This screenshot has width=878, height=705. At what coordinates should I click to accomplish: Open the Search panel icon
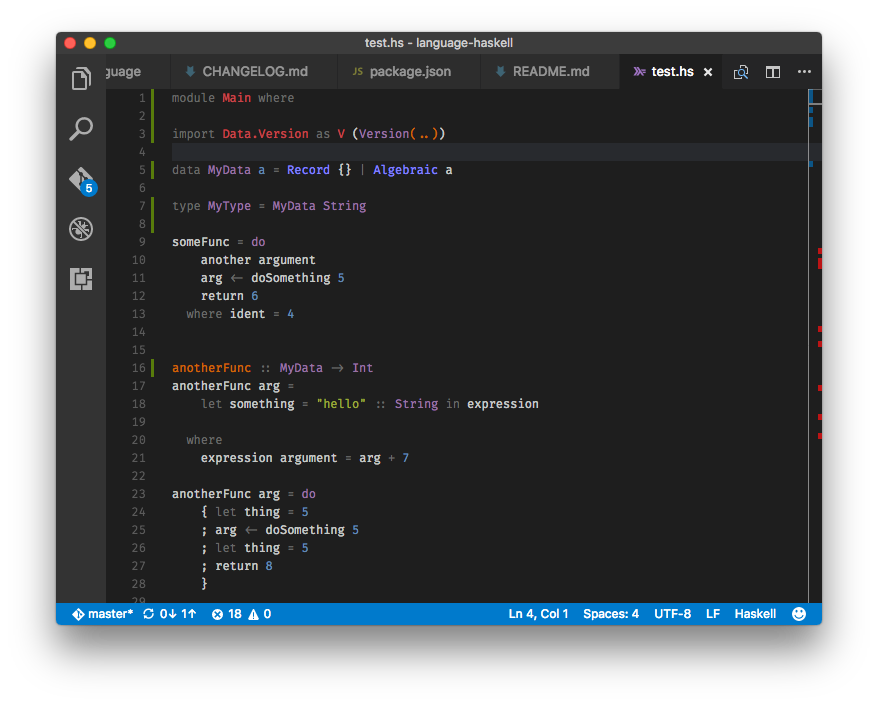pyautogui.click(x=81, y=129)
